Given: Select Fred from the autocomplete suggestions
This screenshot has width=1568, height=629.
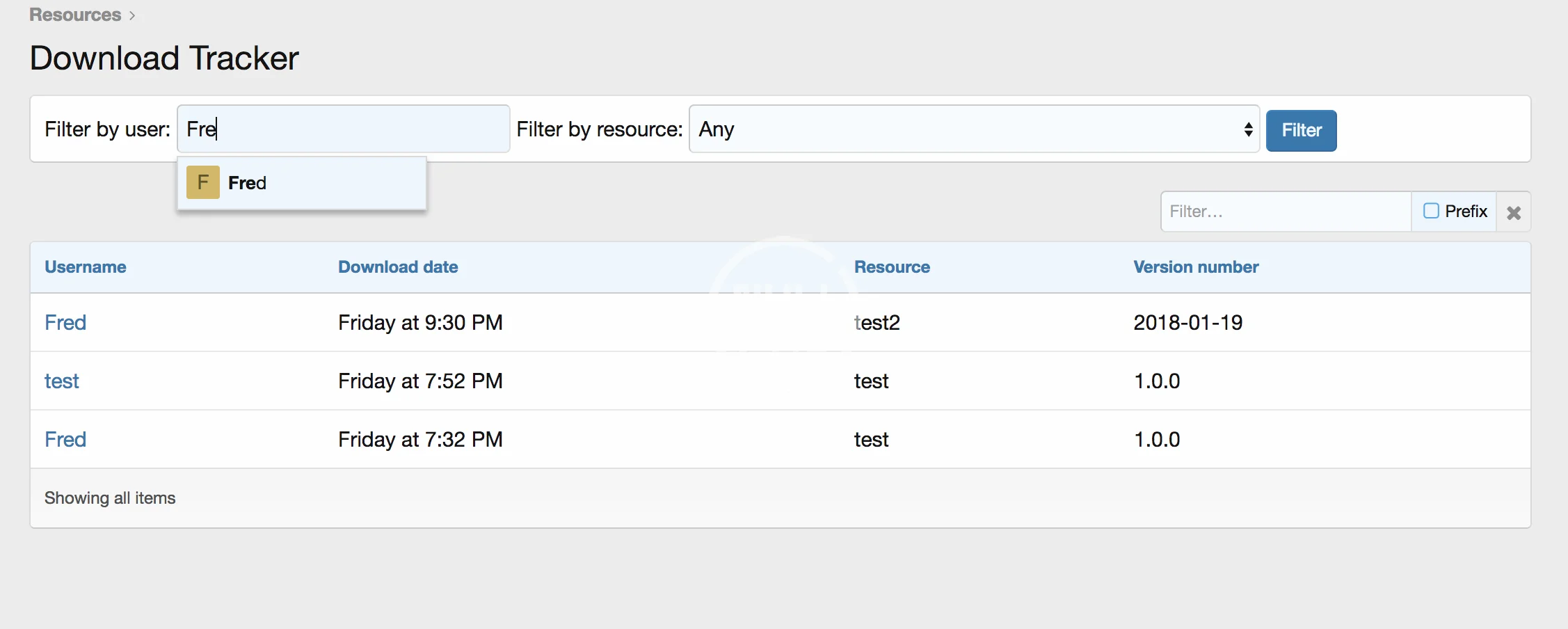Looking at the screenshot, I should coord(247,183).
